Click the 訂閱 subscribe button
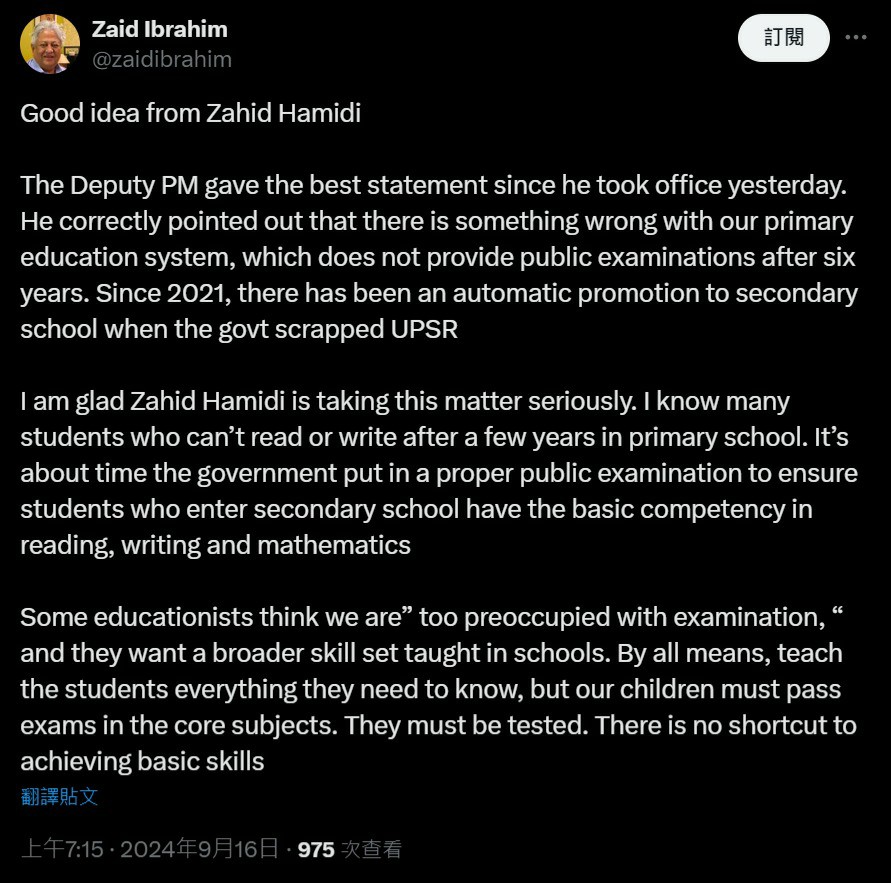The width and height of the screenshot is (891, 883). pyautogui.click(x=784, y=38)
